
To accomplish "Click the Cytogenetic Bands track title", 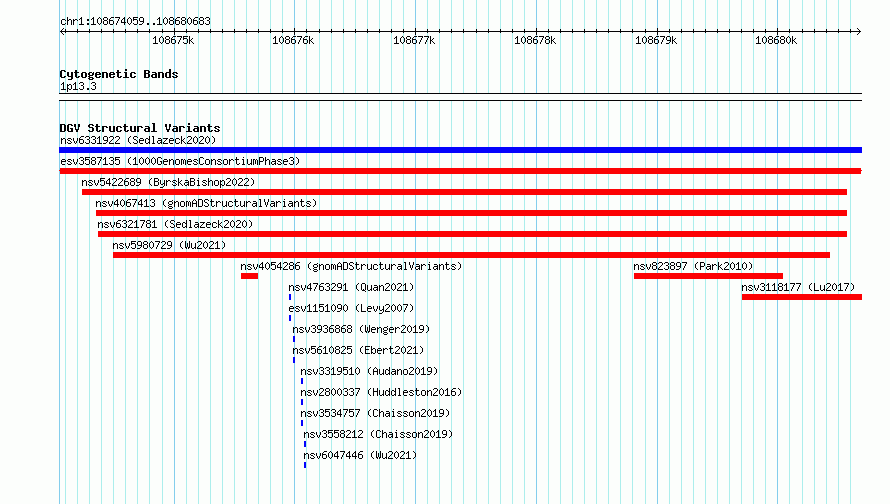I will pos(119,74).
